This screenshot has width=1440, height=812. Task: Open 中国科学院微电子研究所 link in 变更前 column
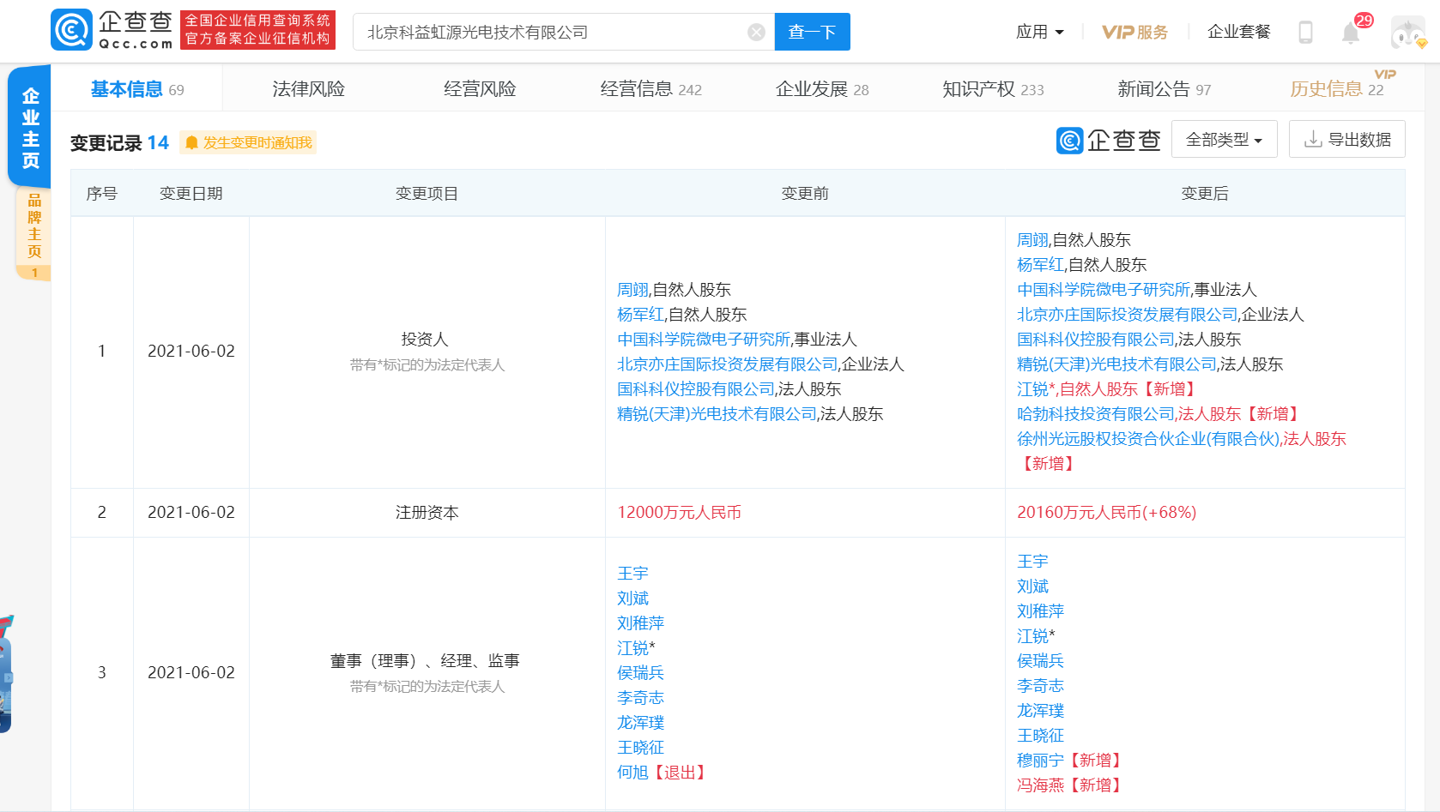coord(704,340)
